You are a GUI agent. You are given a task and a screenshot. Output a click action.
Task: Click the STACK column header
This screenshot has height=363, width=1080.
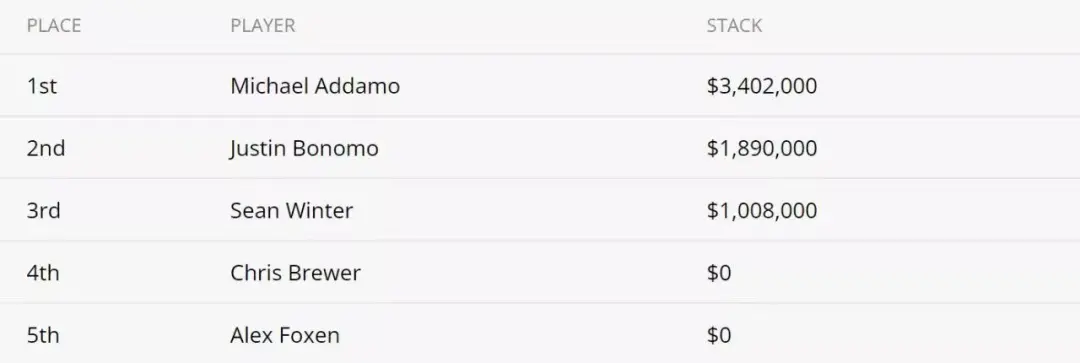(x=734, y=25)
